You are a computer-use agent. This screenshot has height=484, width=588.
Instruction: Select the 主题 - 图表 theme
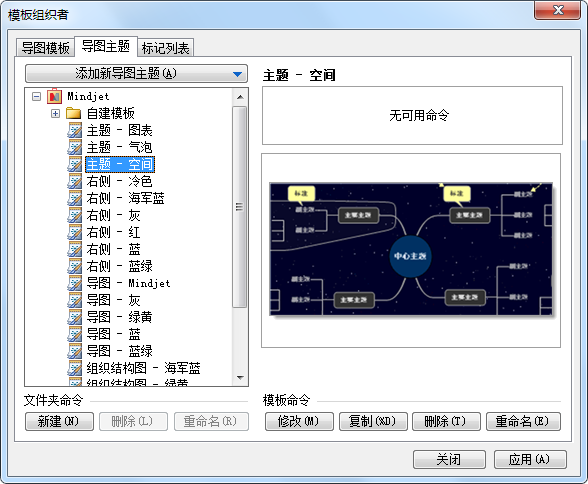coord(120,130)
